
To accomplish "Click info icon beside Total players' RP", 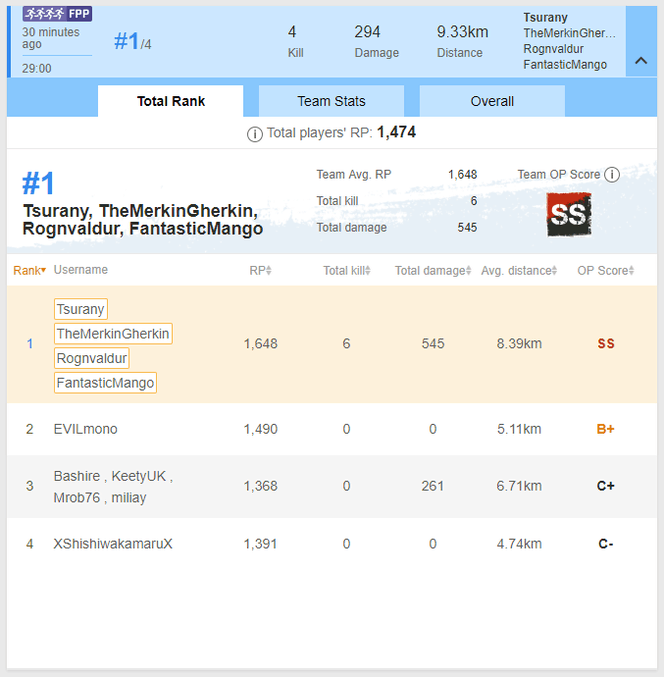I will [x=255, y=134].
